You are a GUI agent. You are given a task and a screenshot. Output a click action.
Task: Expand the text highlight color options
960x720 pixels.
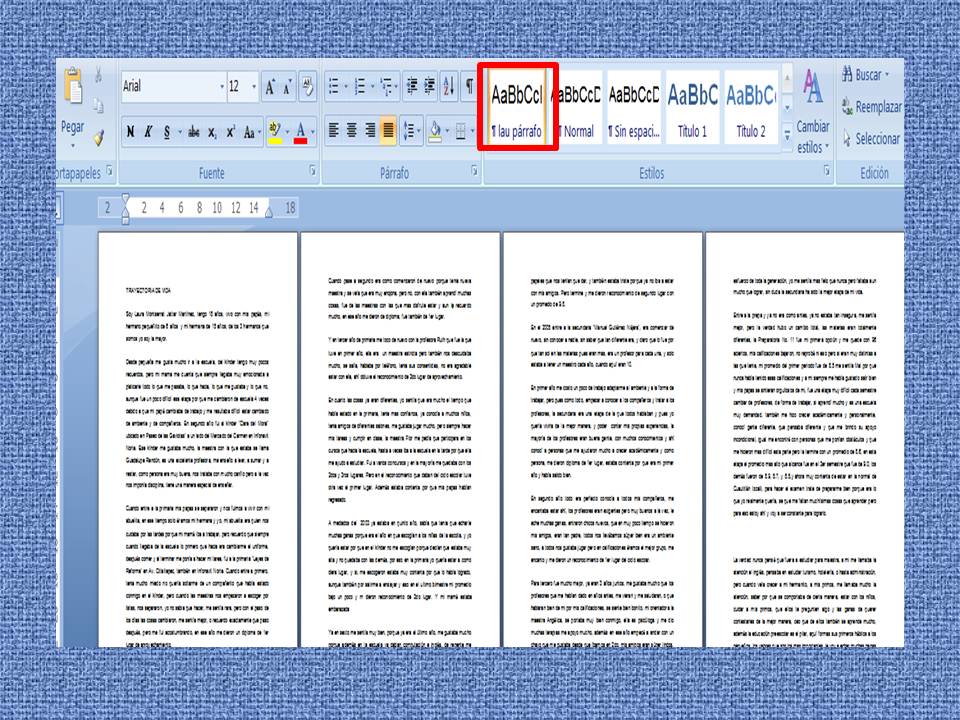[x=288, y=131]
